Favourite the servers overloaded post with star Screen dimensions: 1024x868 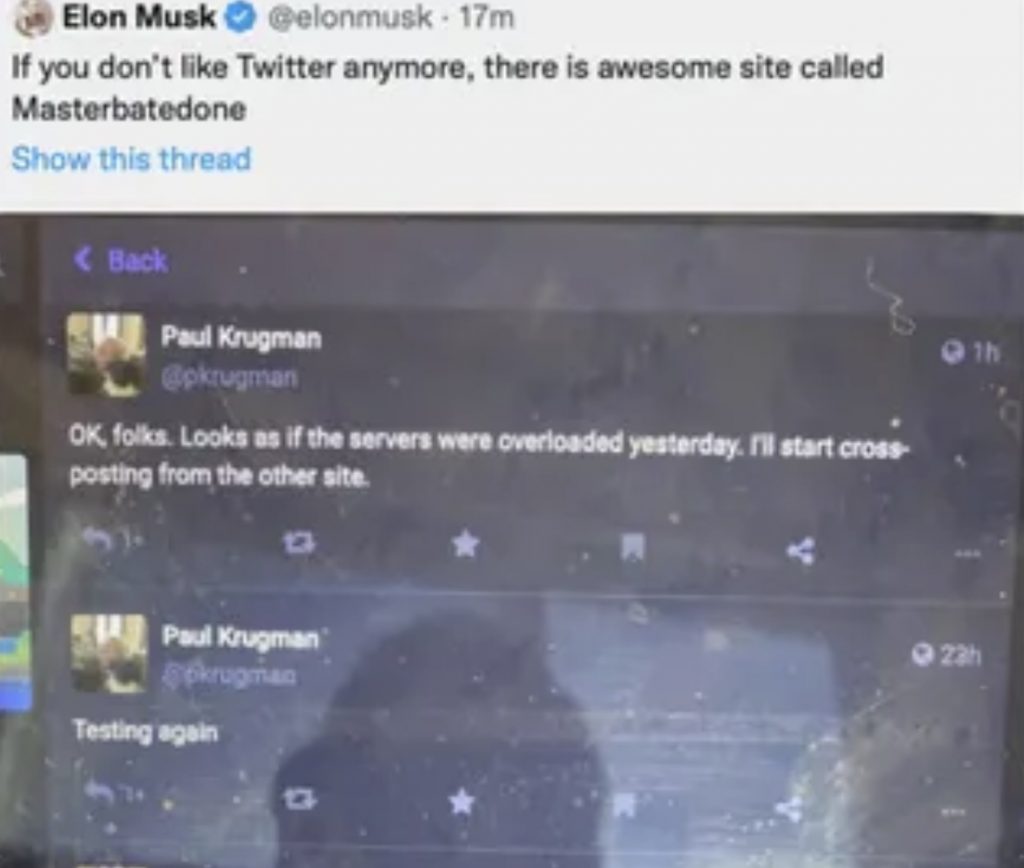(x=466, y=543)
